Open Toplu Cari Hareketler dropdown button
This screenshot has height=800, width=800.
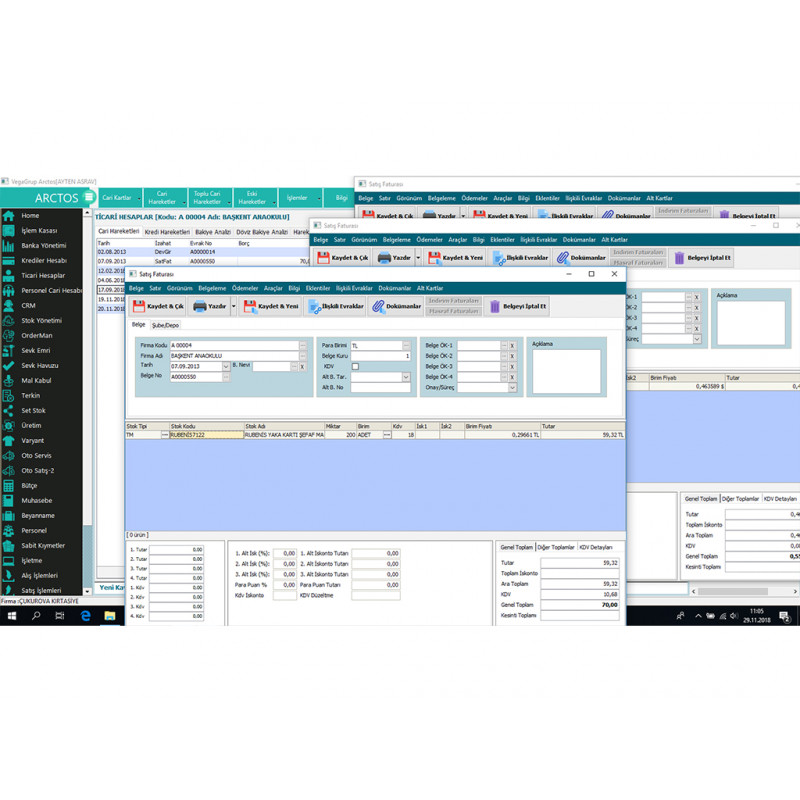(x=210, y=197)
